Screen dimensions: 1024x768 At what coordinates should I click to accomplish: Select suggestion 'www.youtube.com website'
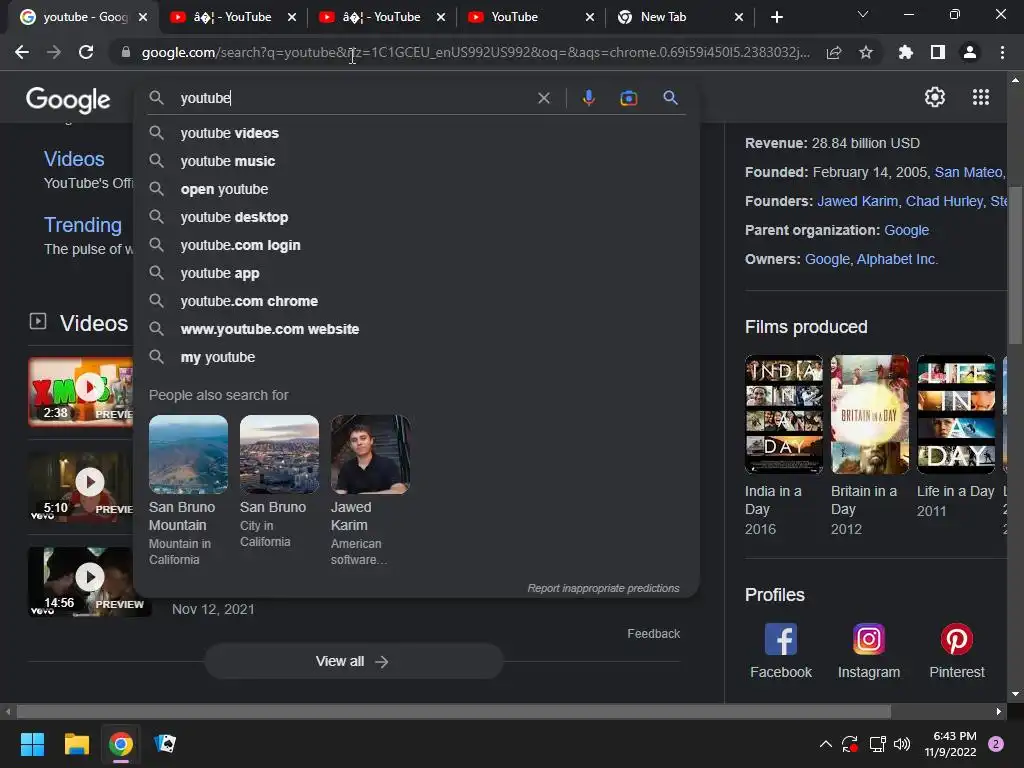point(417,330)
